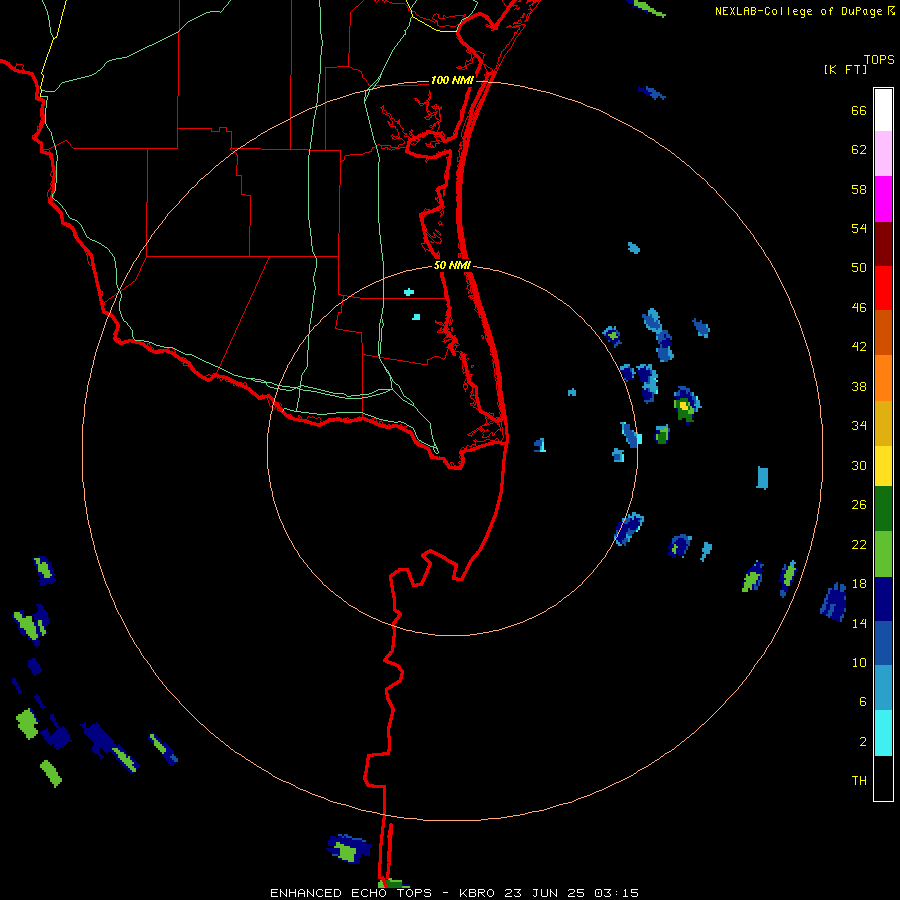
Task: Click the white swatch in the tops legend
Action: pyautogui.click(x=883, y=110)
